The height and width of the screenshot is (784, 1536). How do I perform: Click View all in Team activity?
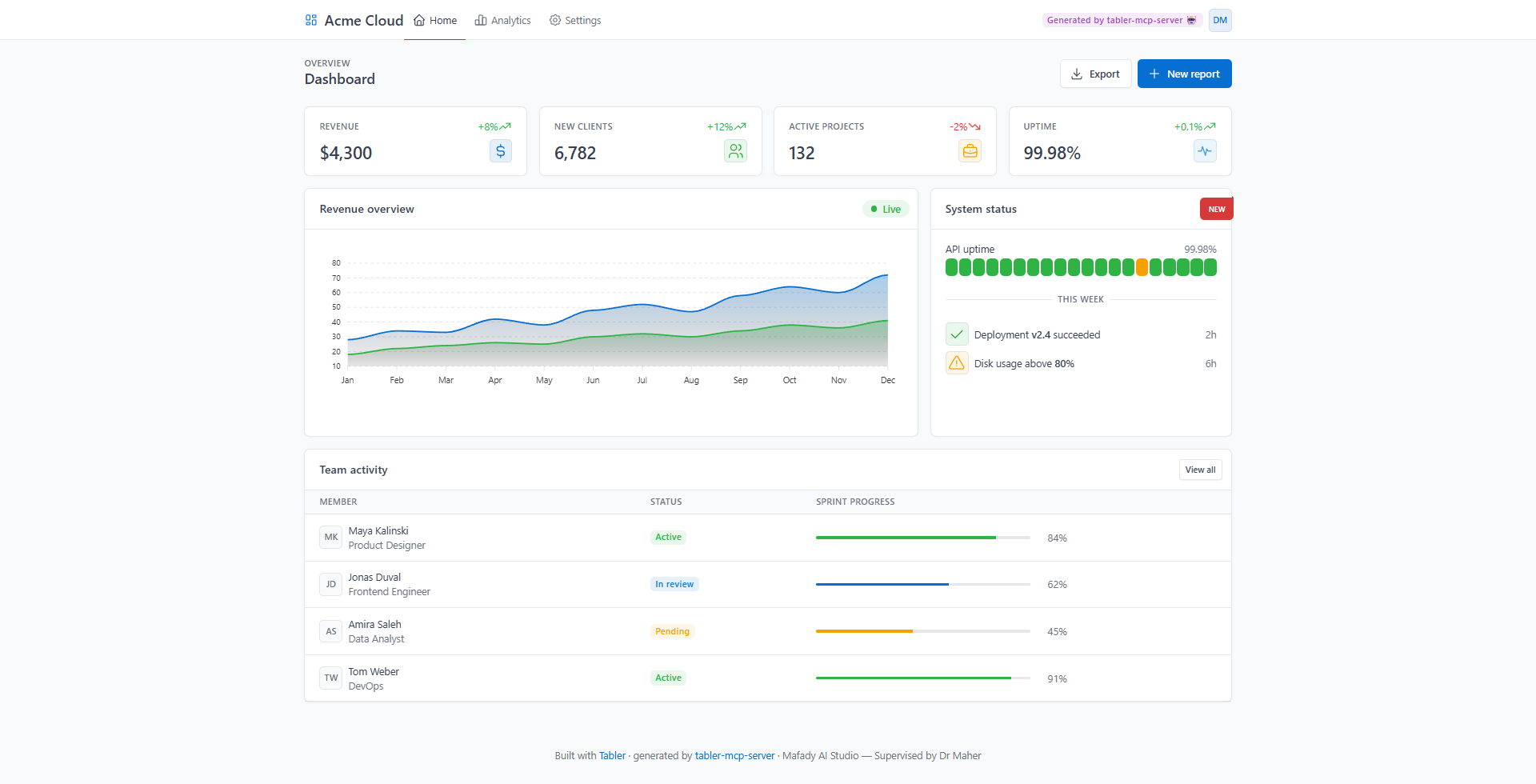click(1200, 470)
